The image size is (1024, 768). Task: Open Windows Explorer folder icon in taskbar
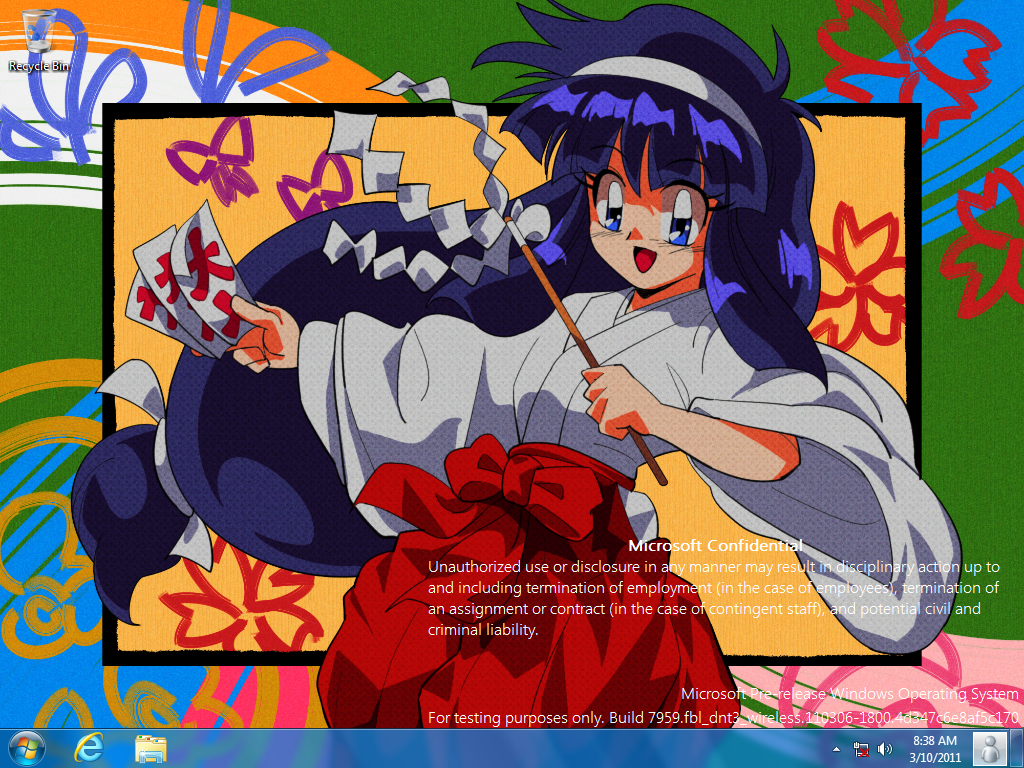pos(151,748)
